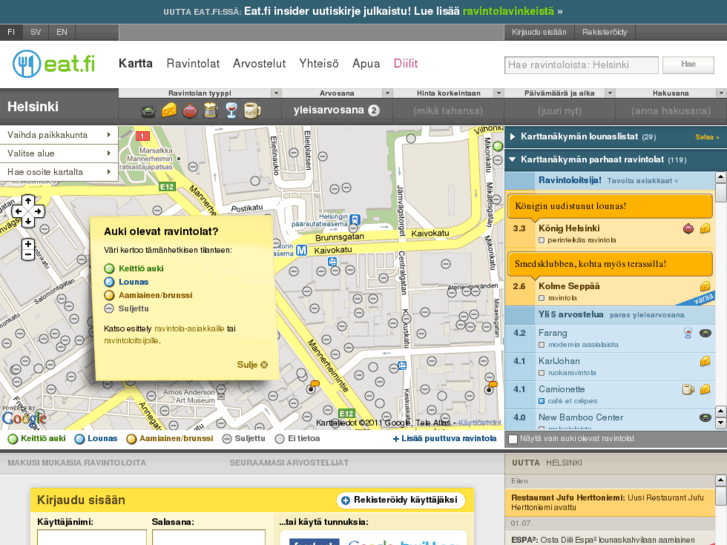Image resolution: width=727 pixels, height=545 pixels.
Task: Open 'Seuraamasi arvostelijat' tab
Action: pos(289,463)
